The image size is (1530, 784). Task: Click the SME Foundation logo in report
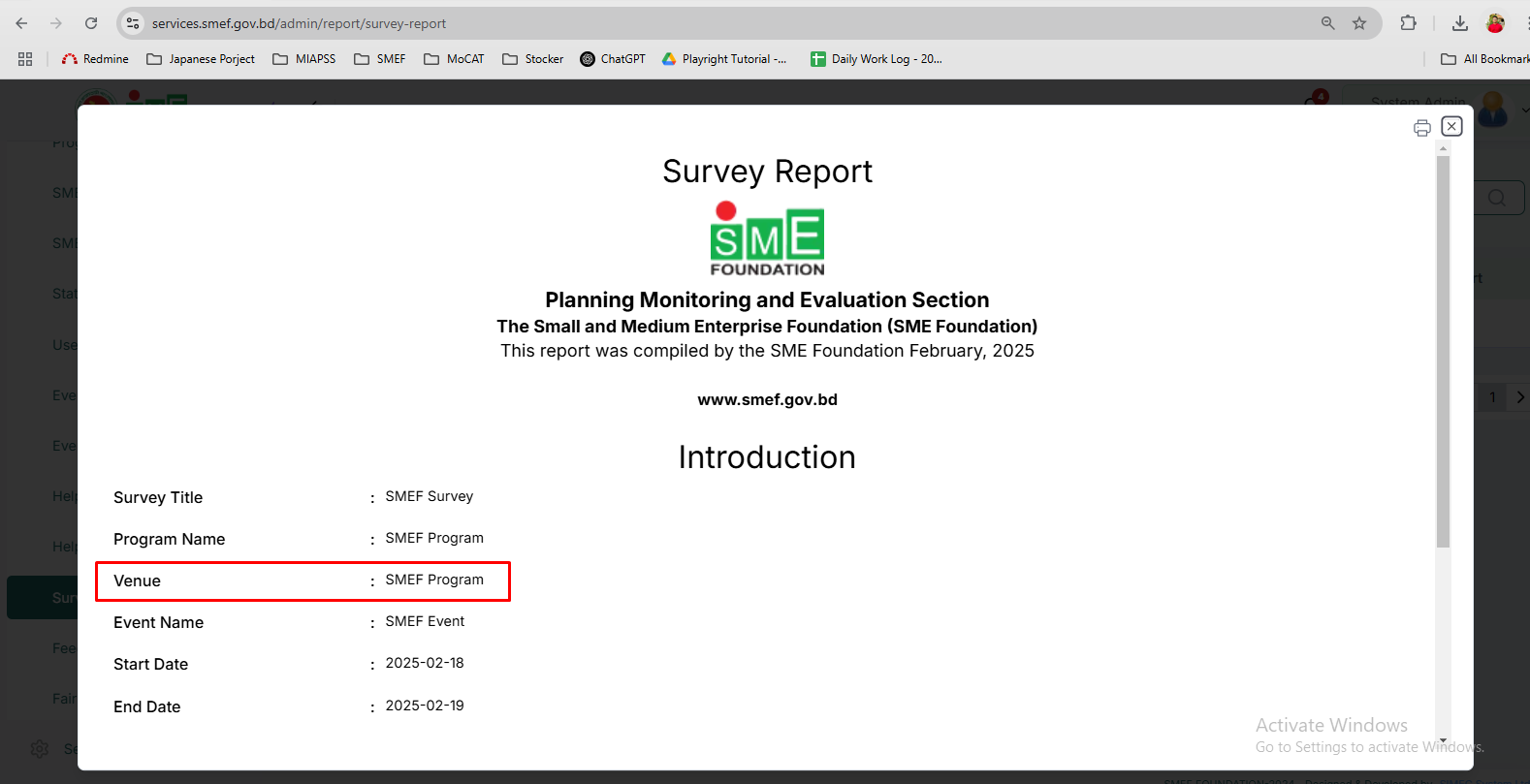point(767,238)
